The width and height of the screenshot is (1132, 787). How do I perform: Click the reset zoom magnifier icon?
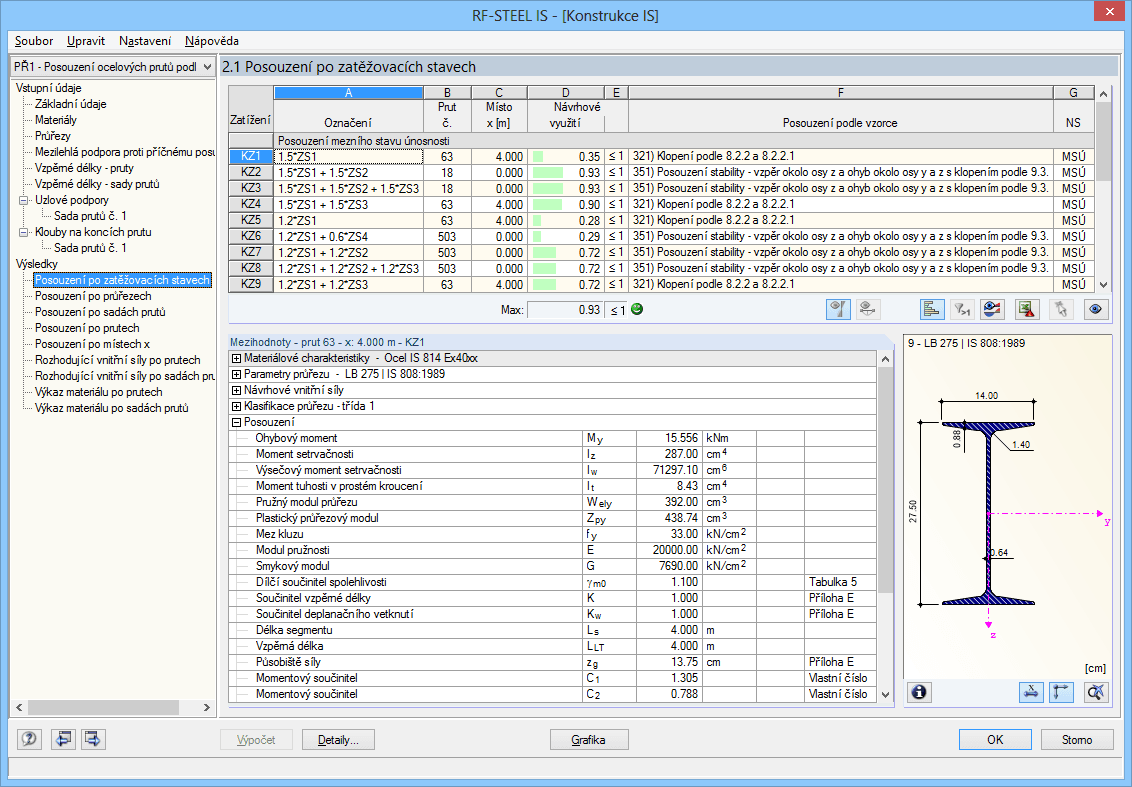[x=1097, y=691]
